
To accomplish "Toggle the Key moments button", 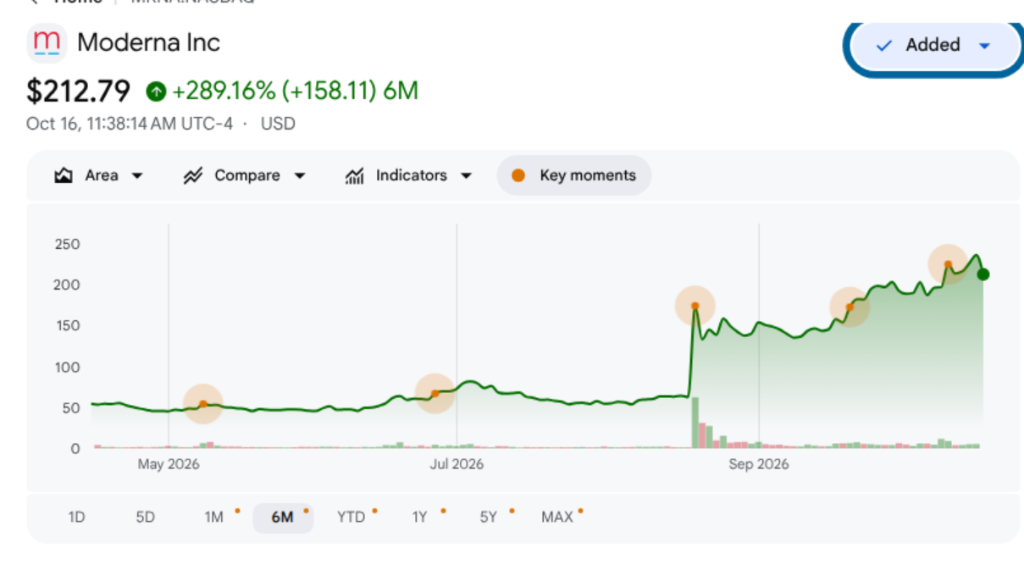I will [x=574, y=176].
